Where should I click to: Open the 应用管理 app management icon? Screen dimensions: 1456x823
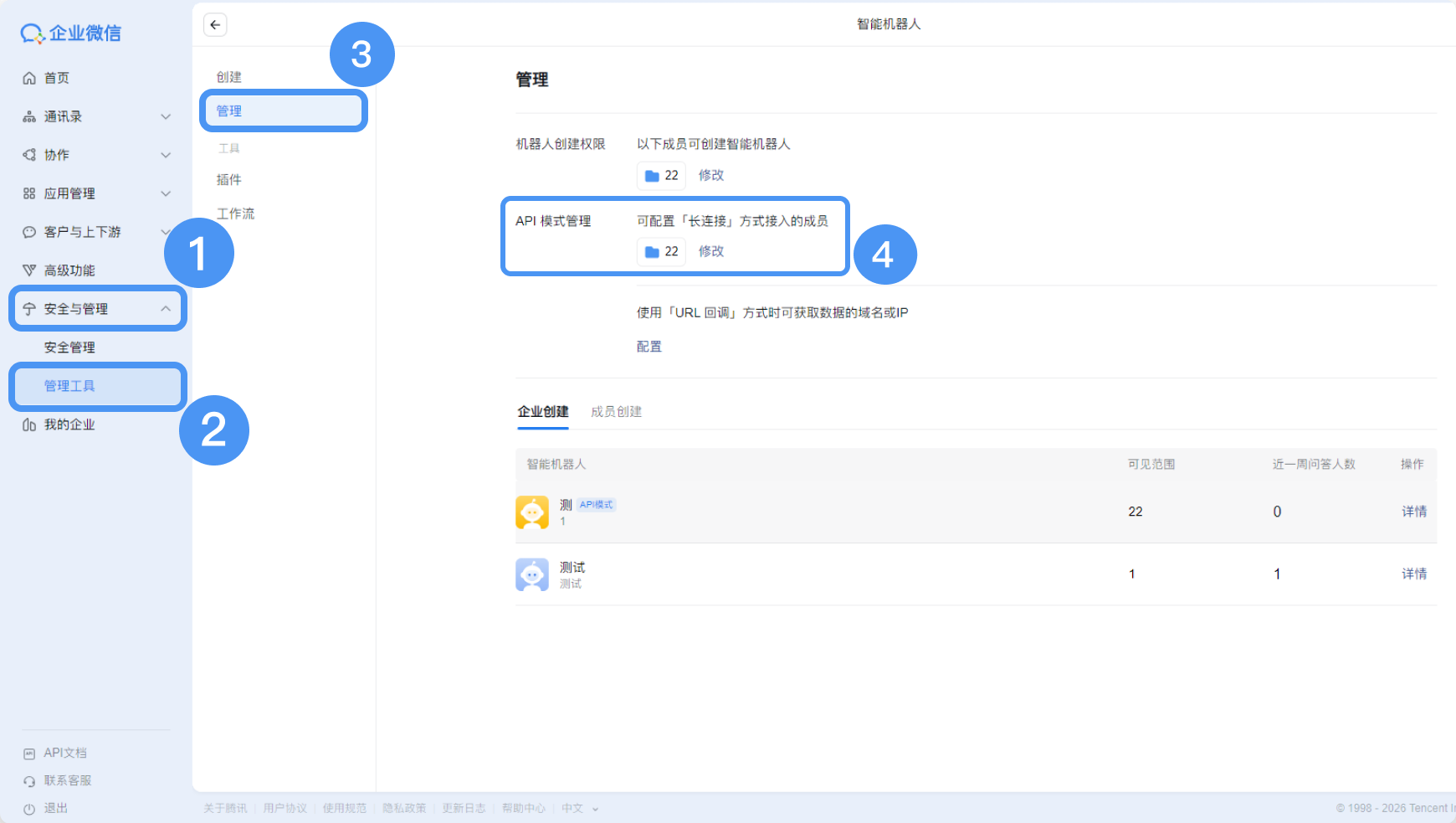[29, 193]
